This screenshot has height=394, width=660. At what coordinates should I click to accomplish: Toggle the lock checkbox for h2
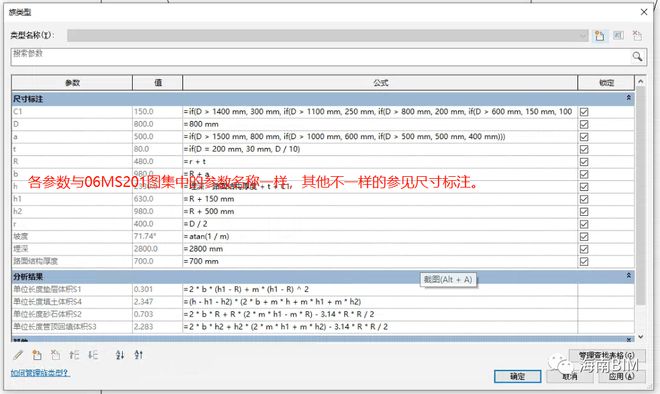tap(584, 211)
